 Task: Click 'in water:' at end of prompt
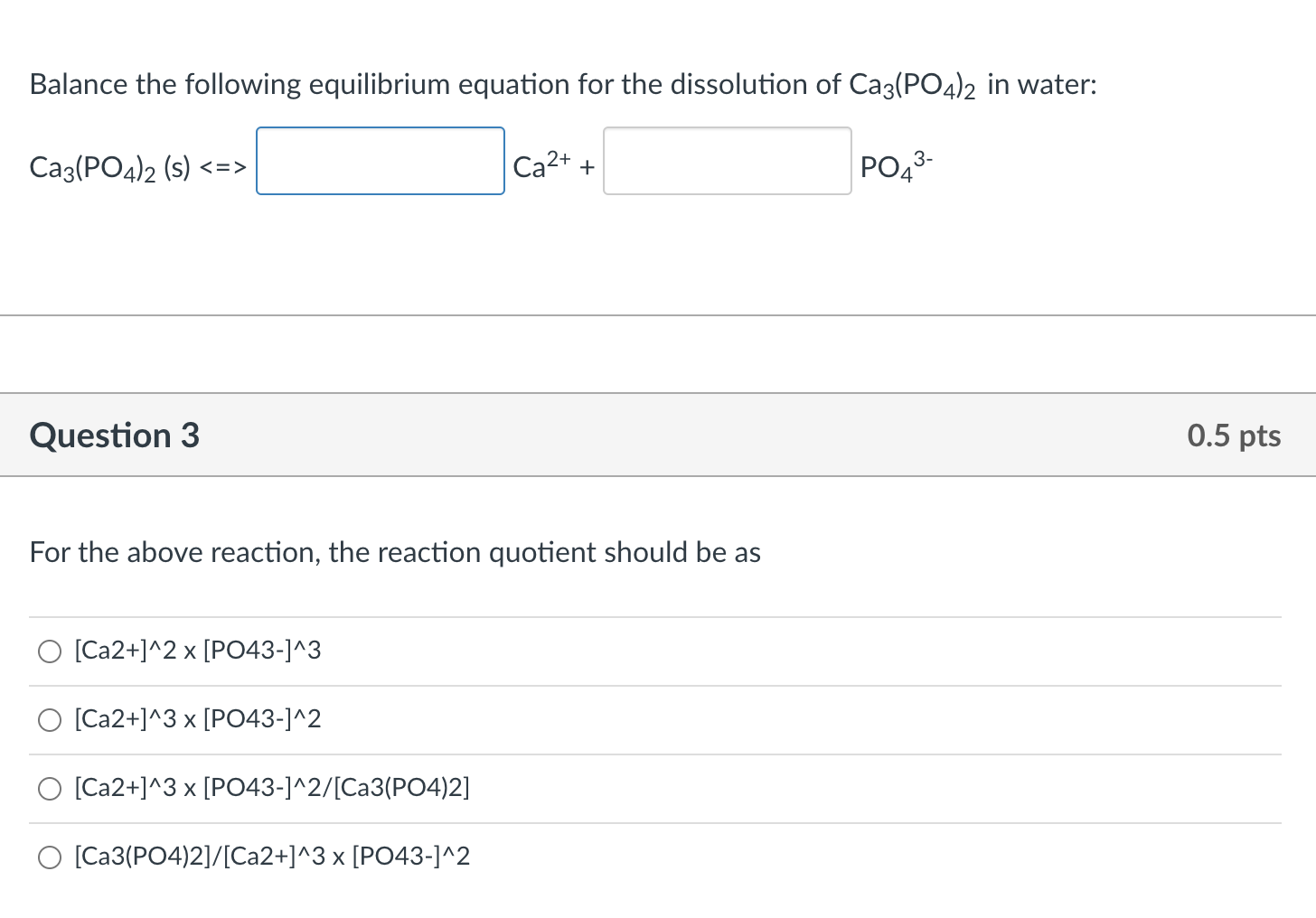pyautogui.click(x=1042, y=85)
